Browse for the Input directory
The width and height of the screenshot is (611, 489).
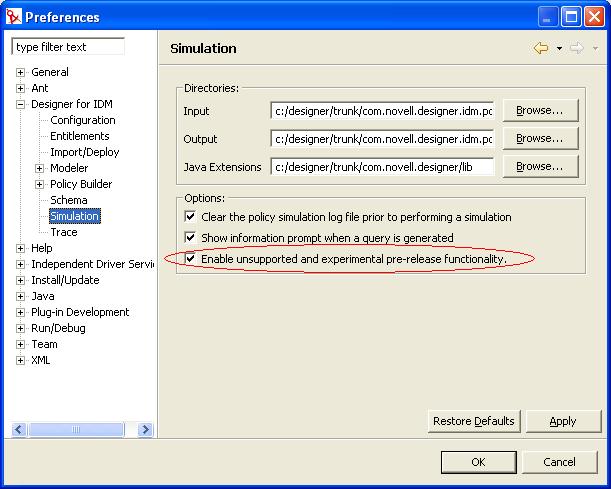click(540, 111)
